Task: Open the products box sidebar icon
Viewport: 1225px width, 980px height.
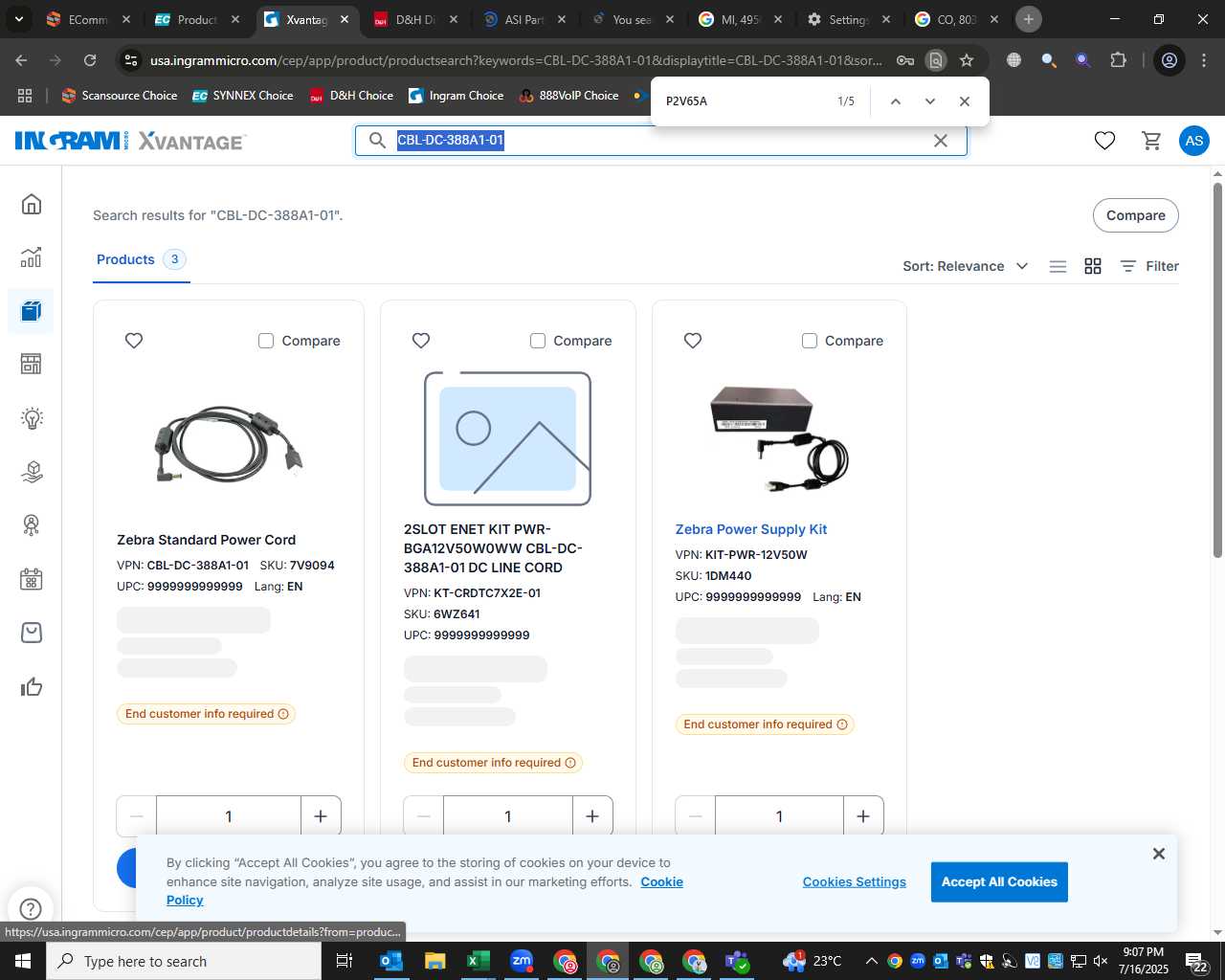Action: (x=32, y=311)
